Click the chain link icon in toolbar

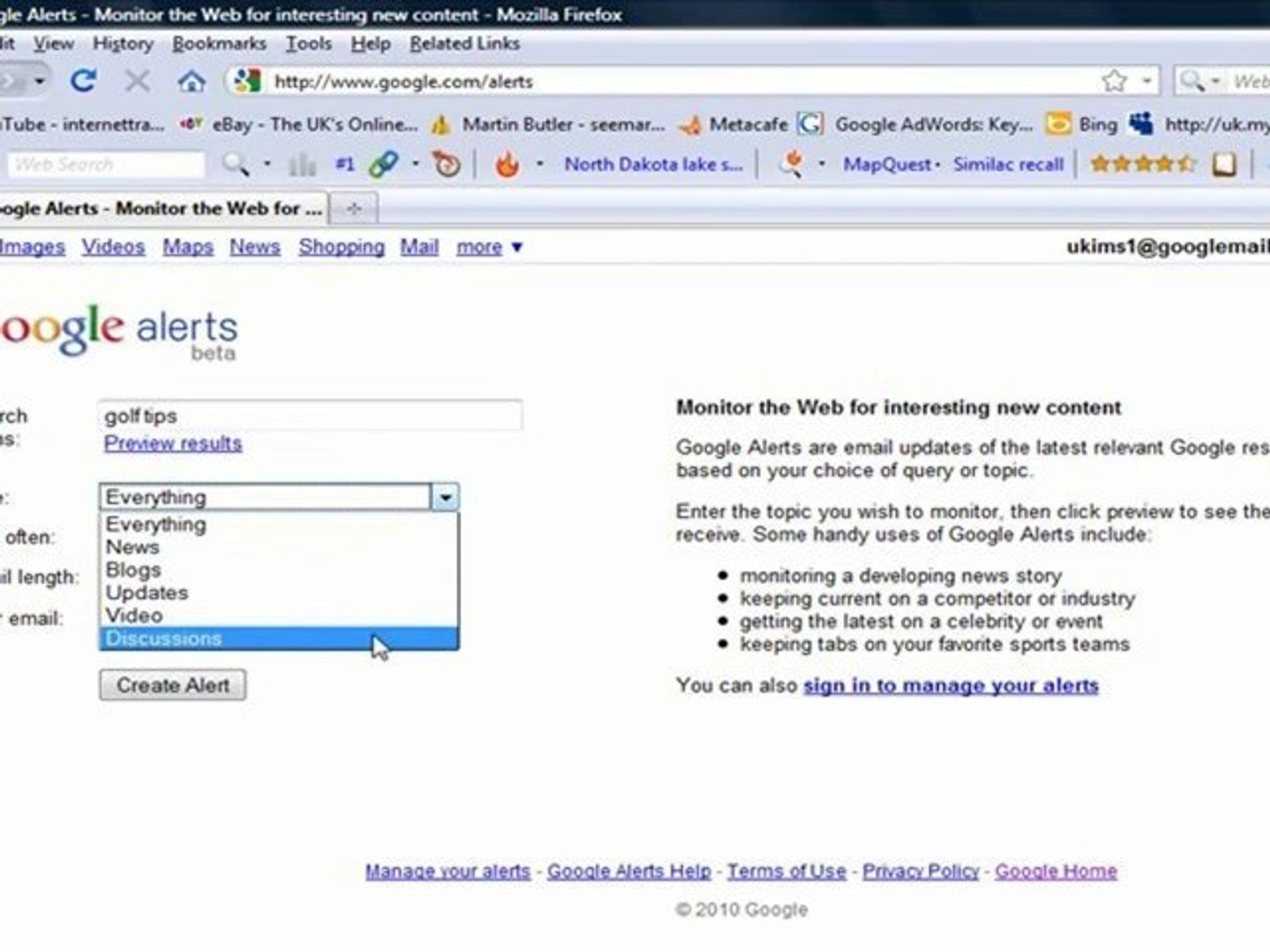coord(384,164)
